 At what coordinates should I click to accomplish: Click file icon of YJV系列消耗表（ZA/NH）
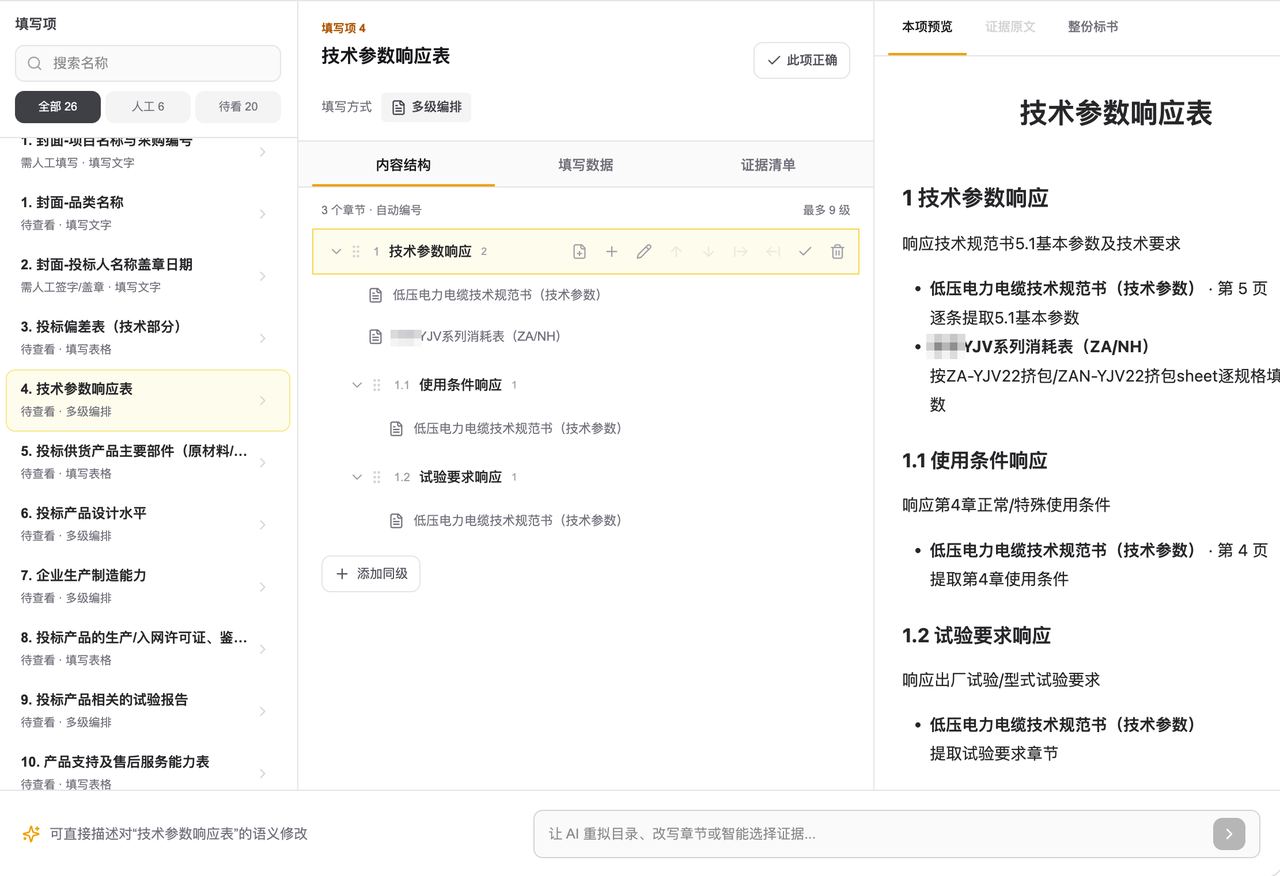pos(376,337)
